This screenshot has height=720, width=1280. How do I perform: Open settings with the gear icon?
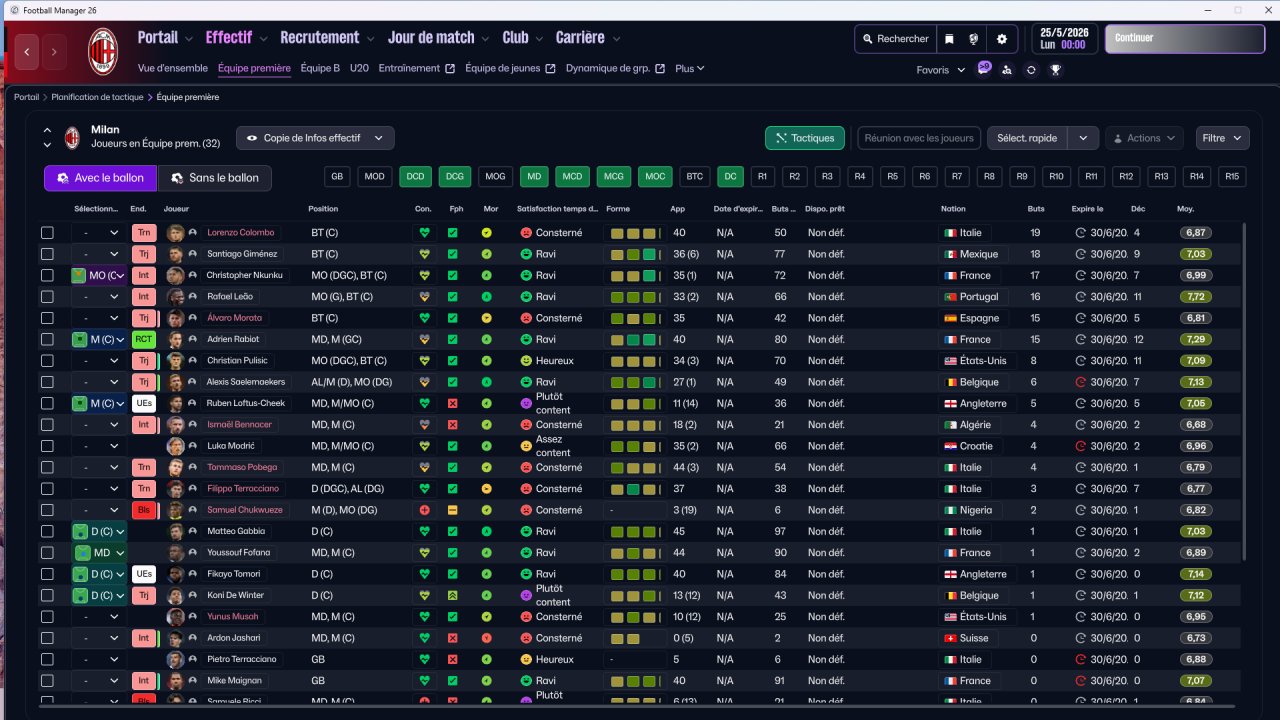(x=1002, y=39)
